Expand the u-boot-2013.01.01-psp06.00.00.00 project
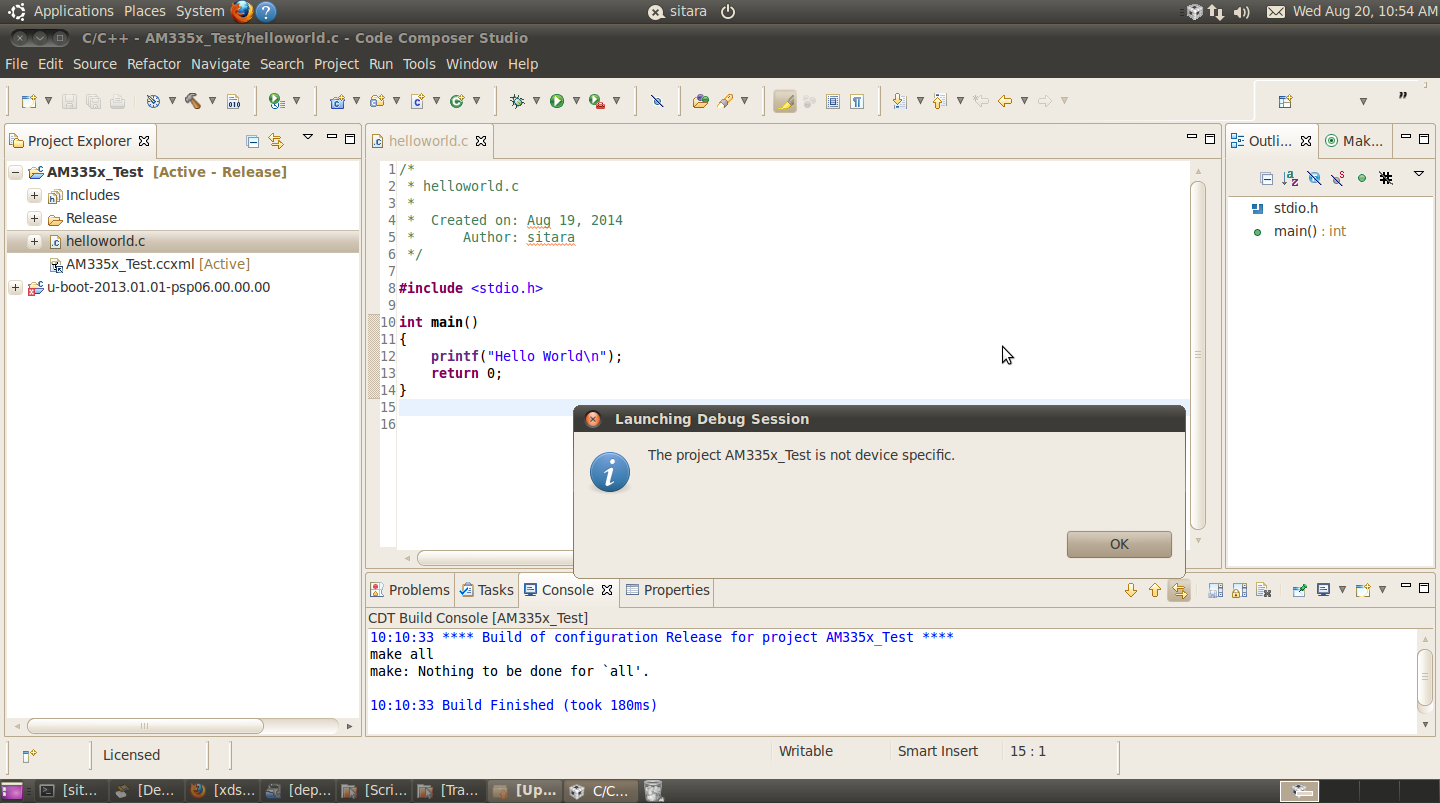1440x803 pixels. (x=15, y=287)
